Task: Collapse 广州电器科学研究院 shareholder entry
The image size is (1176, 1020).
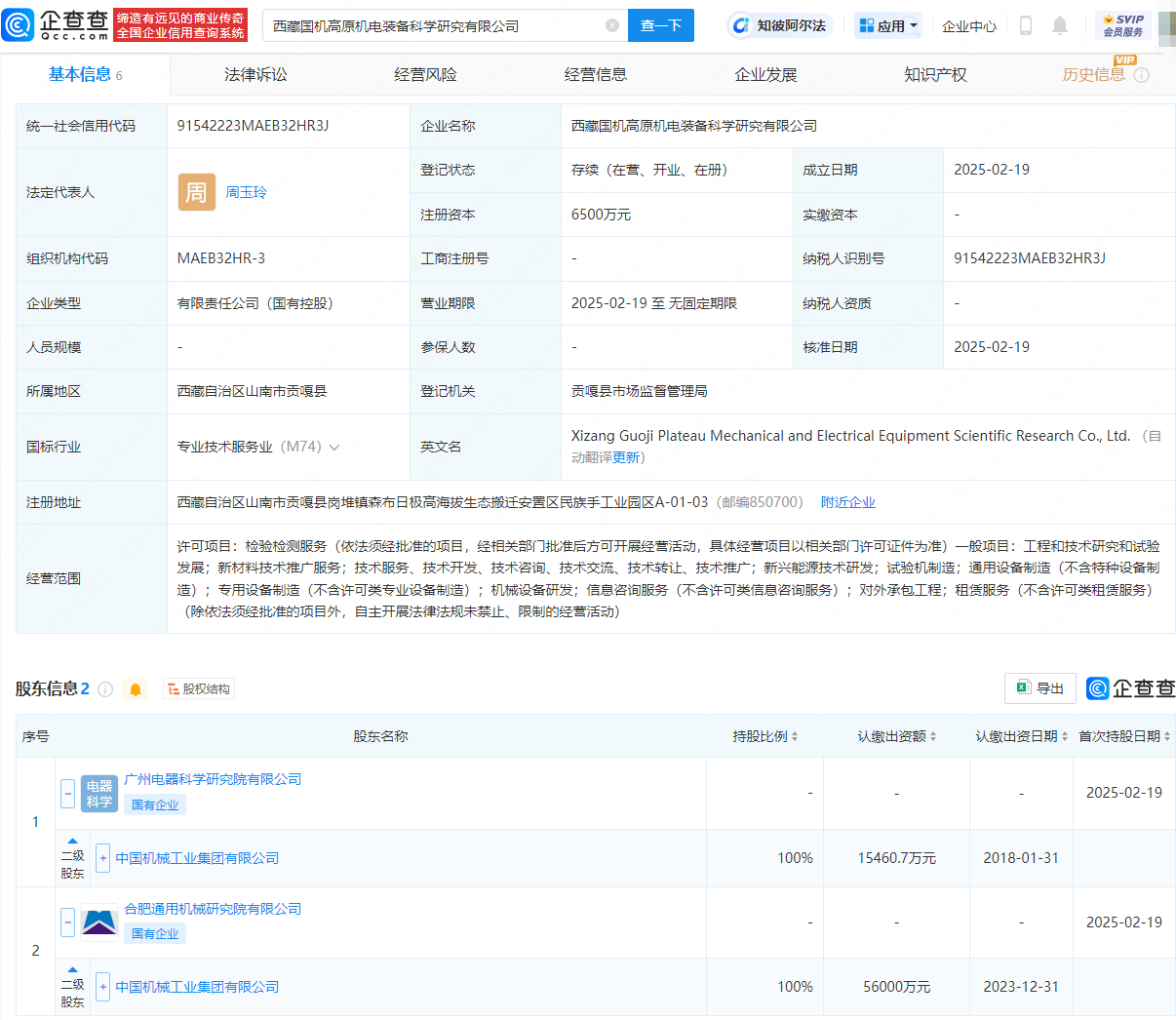Action: pyautogui.click(x=66, y=794)
